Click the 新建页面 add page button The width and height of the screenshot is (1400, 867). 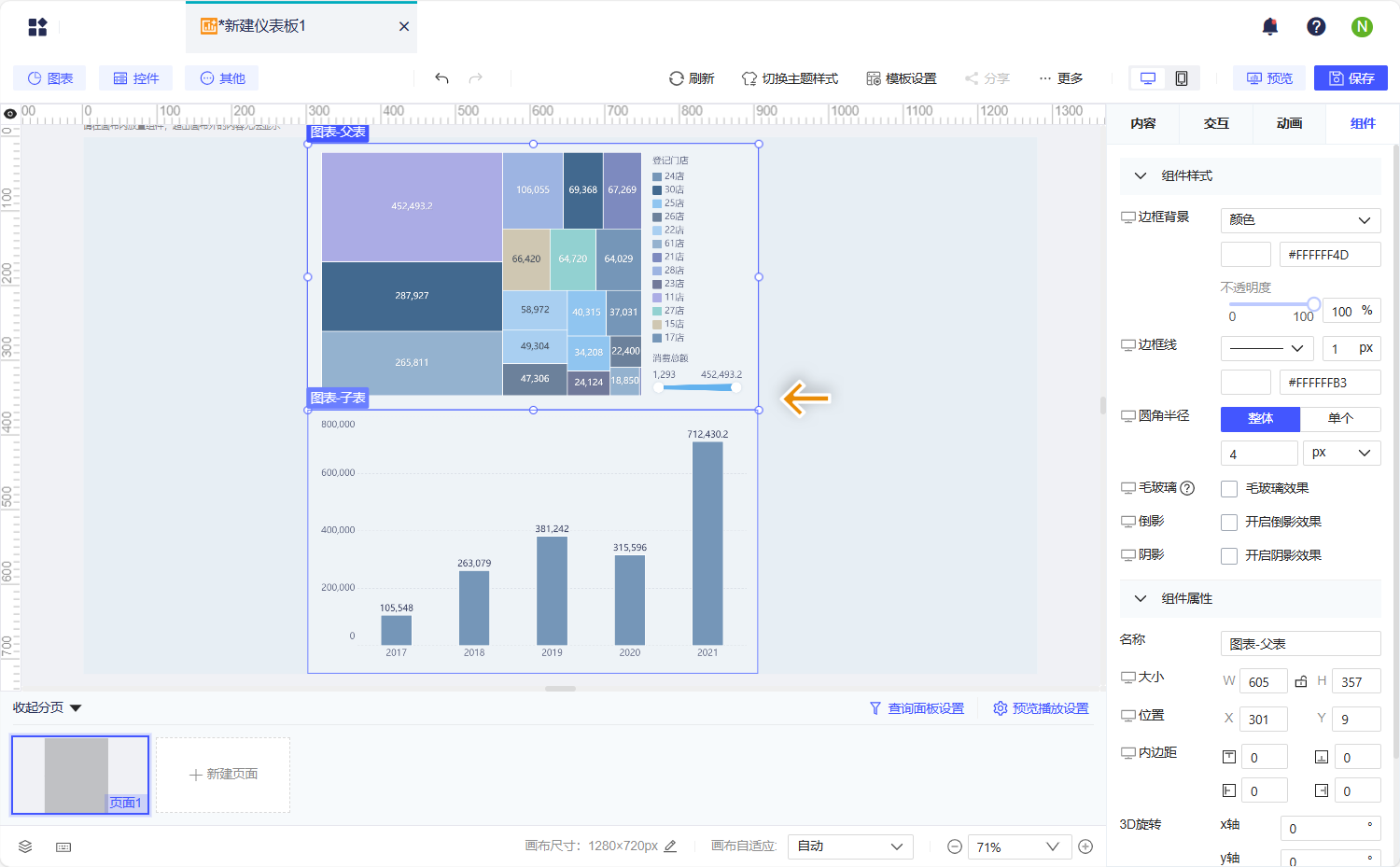pyautogui.click(x=223, y=775)
